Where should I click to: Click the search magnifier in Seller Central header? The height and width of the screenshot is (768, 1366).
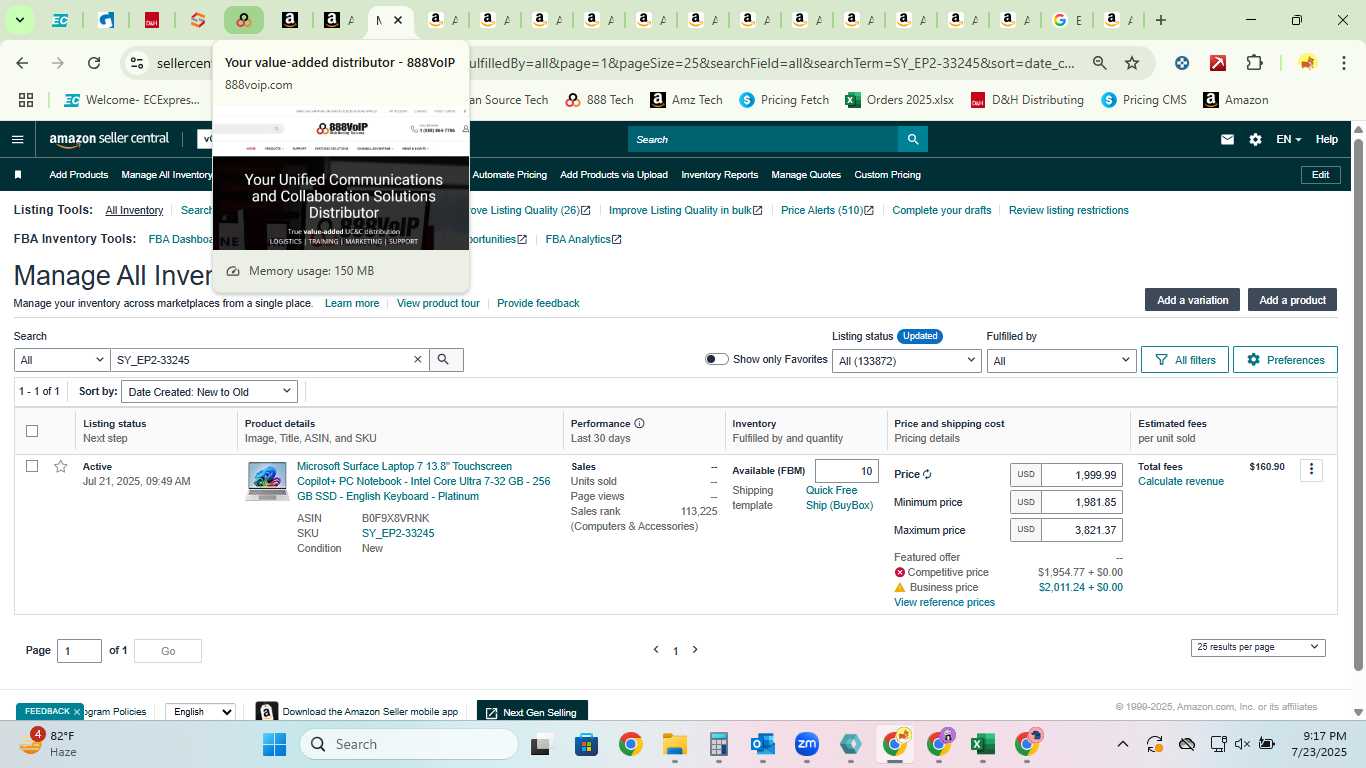pos(912,139)
